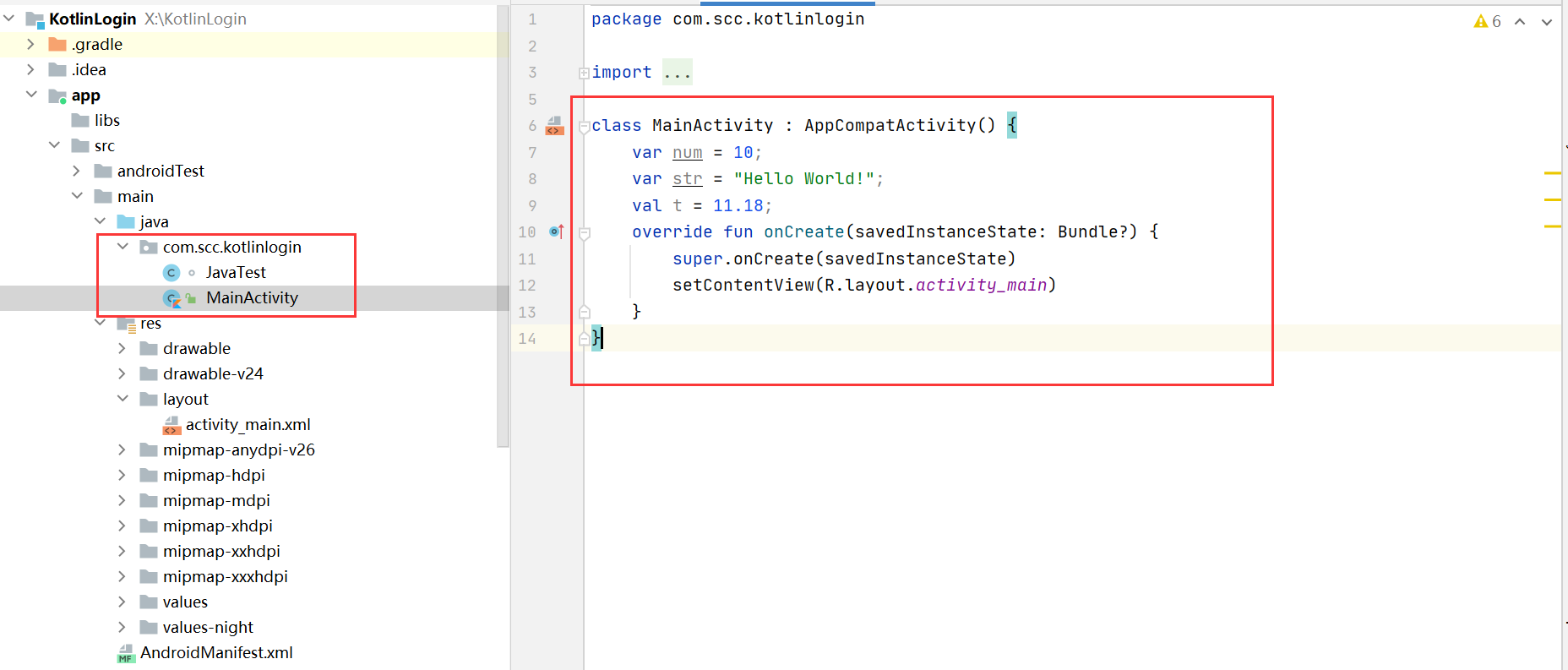The image size is (1568, 670).
Task: Collapse the src folder
Action: pyautogui.click(x=54, y=145)
